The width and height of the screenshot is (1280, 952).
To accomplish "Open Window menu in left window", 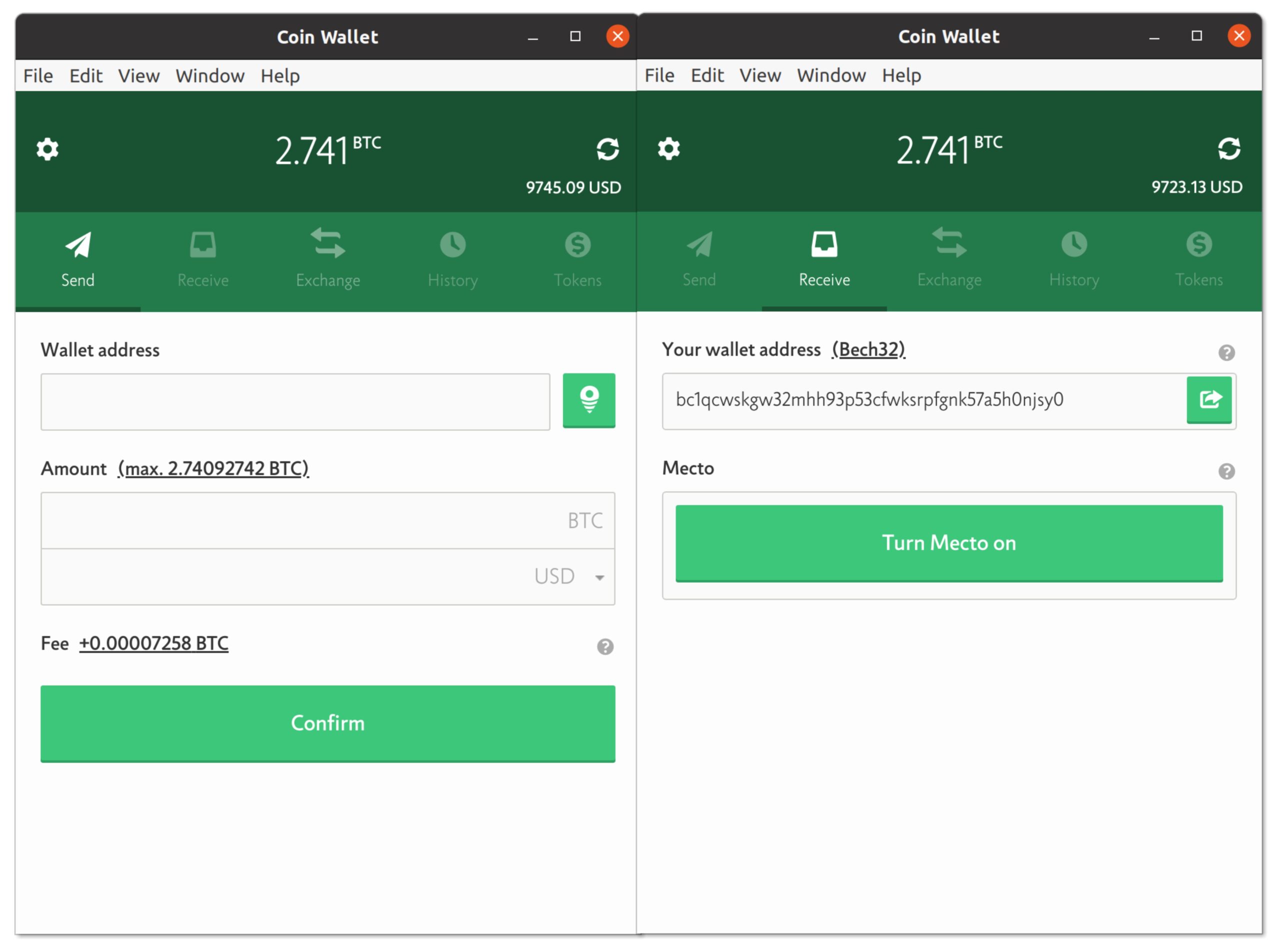I will (210, 75).
